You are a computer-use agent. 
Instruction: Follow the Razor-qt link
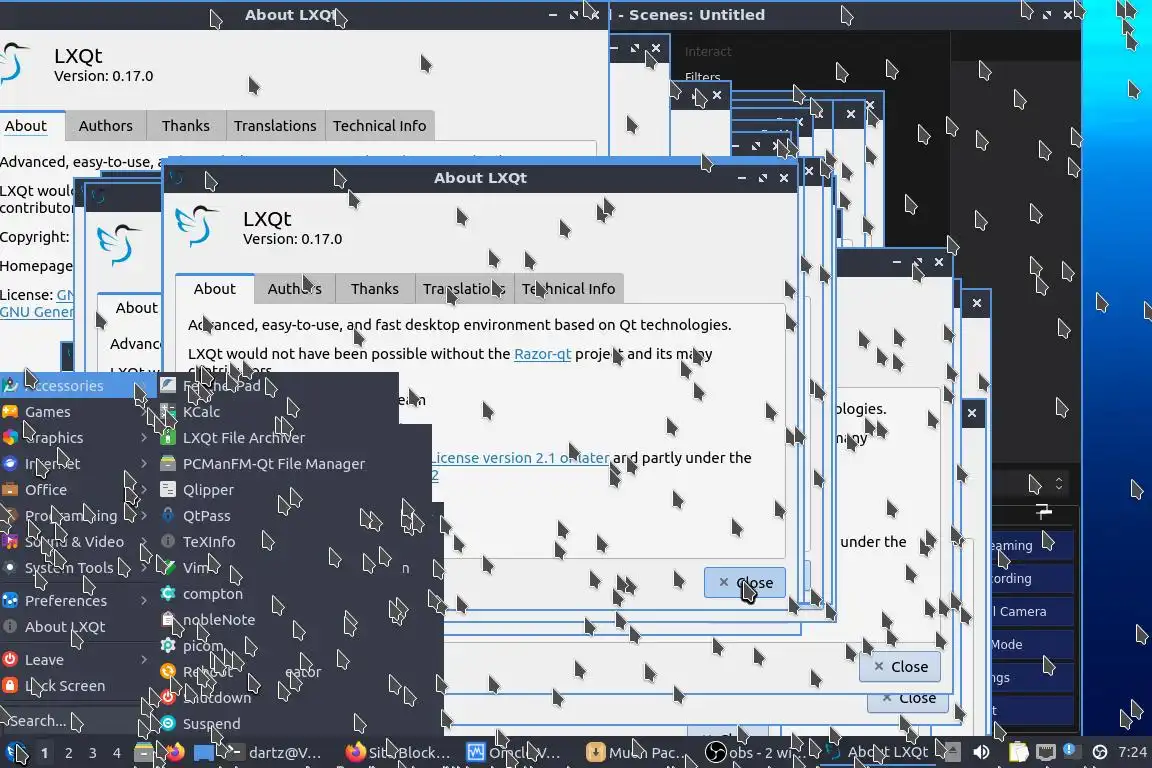(542, 354)
